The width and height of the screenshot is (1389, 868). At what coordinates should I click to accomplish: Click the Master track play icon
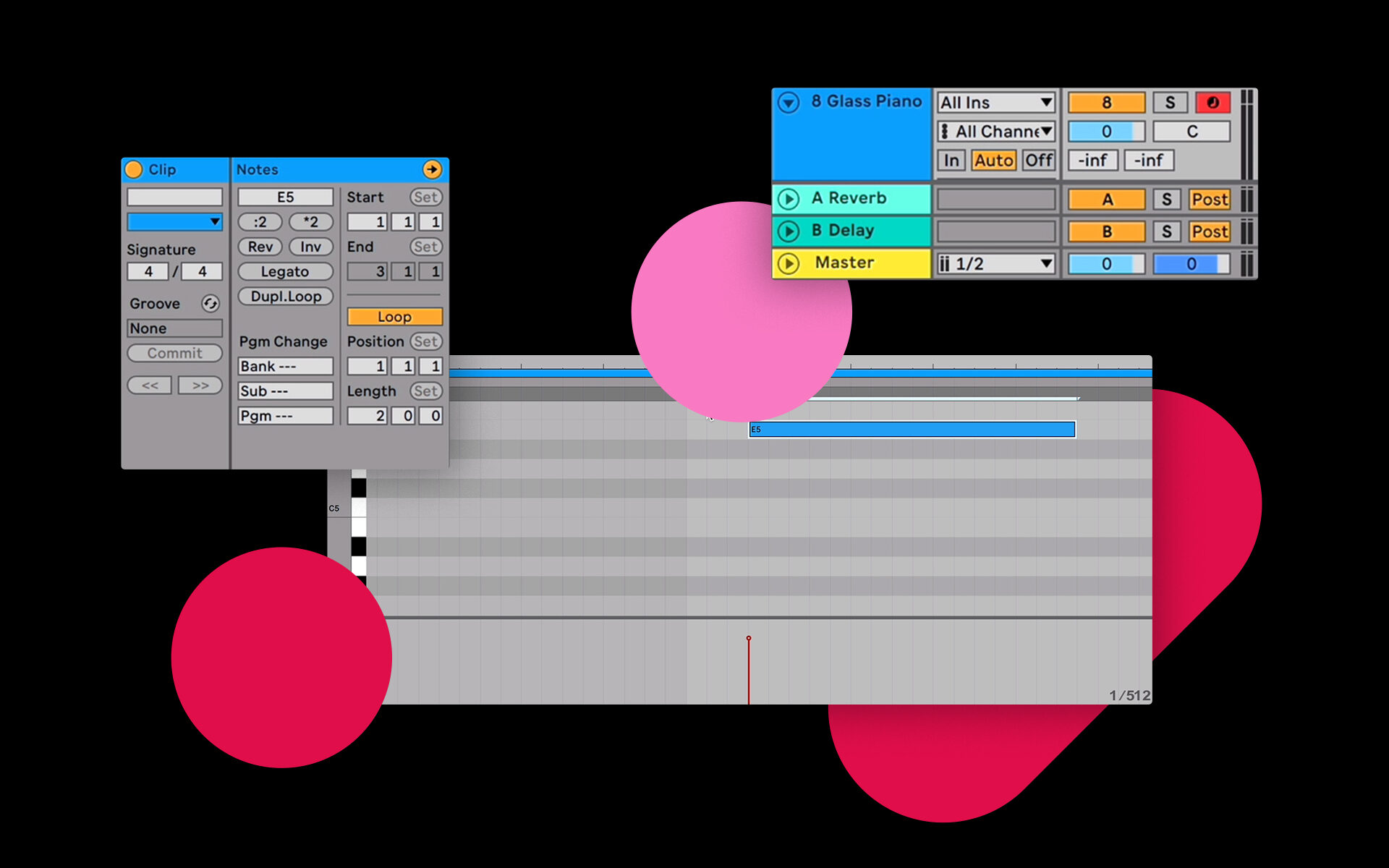coord(789,263)
